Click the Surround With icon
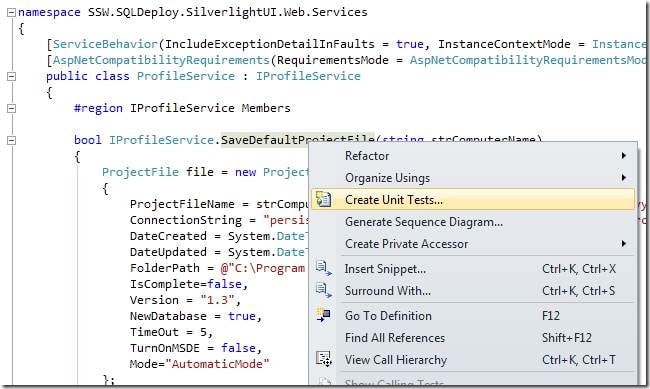The width and height of the screenshot is (650, 389). coord(323,290)
